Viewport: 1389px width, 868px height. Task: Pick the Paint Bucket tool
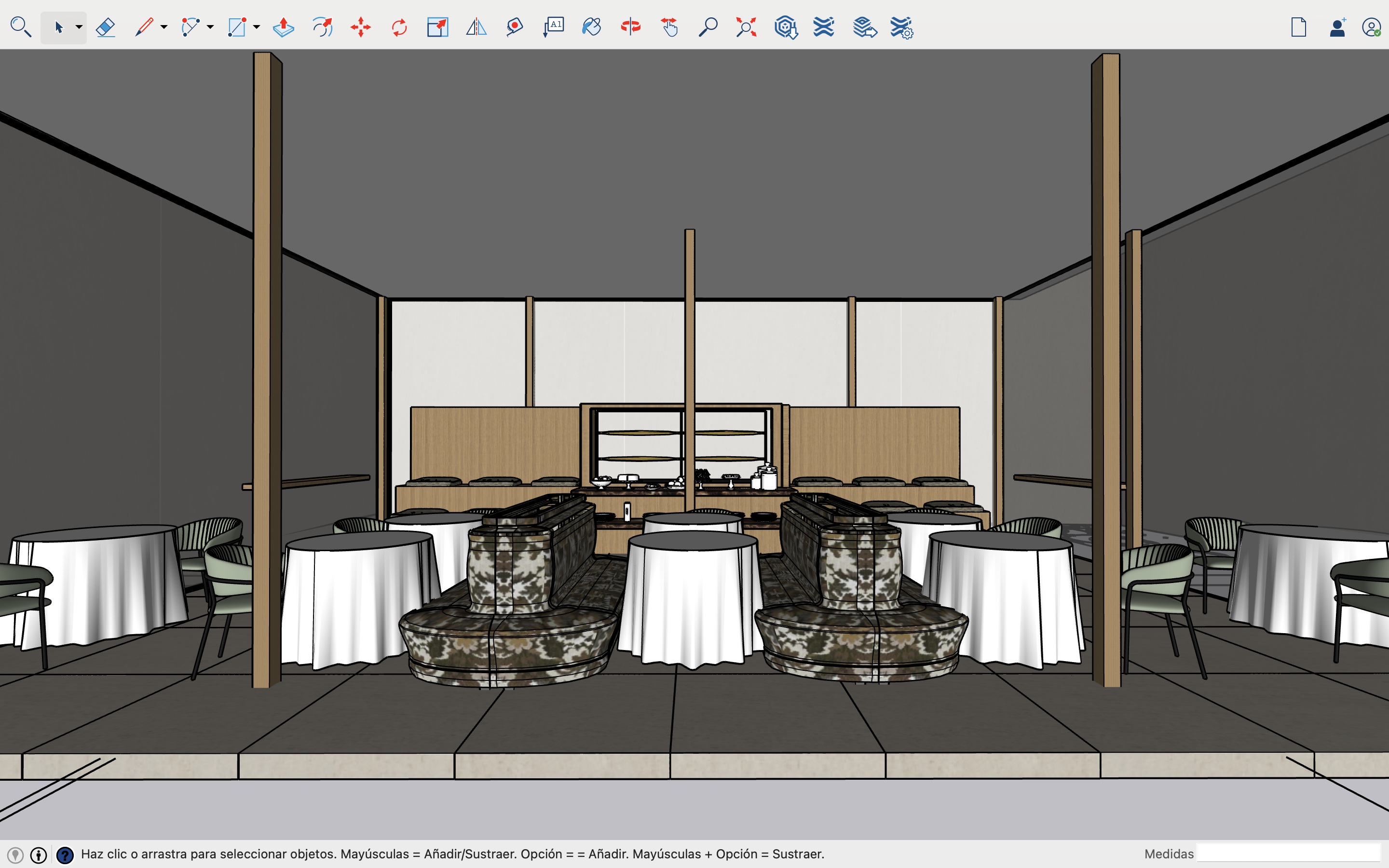pos(591,27)
